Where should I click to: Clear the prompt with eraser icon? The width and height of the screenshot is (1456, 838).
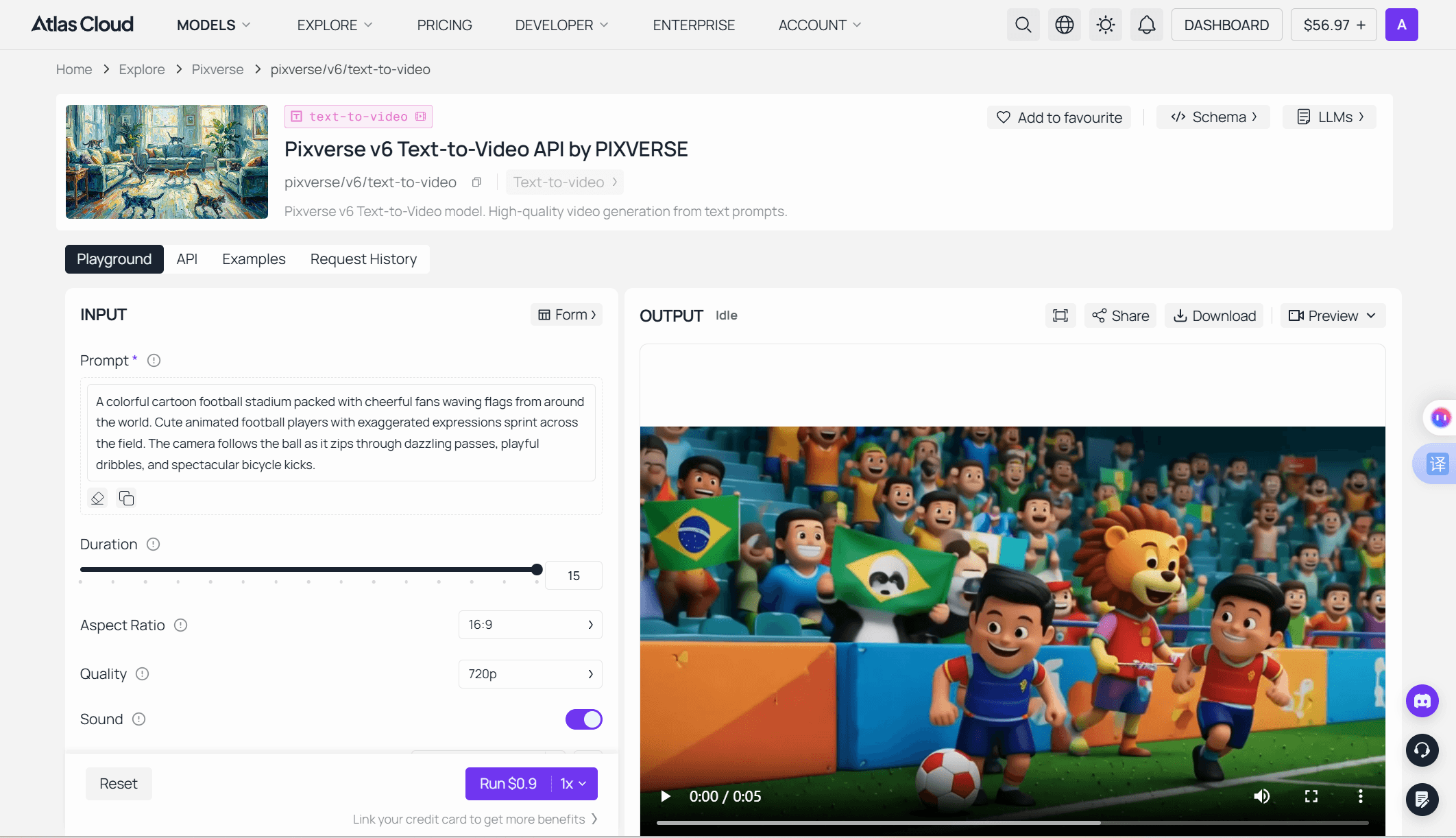point(97,498)
